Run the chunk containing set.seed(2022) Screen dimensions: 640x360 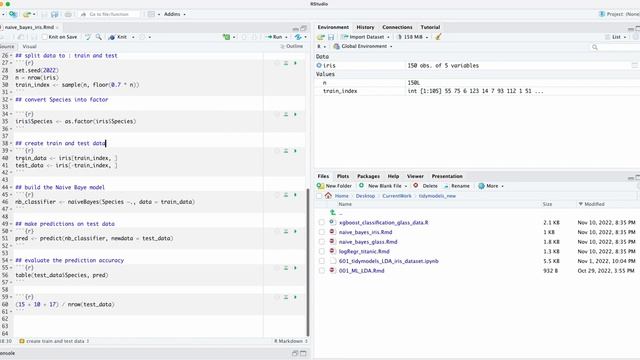295,63
